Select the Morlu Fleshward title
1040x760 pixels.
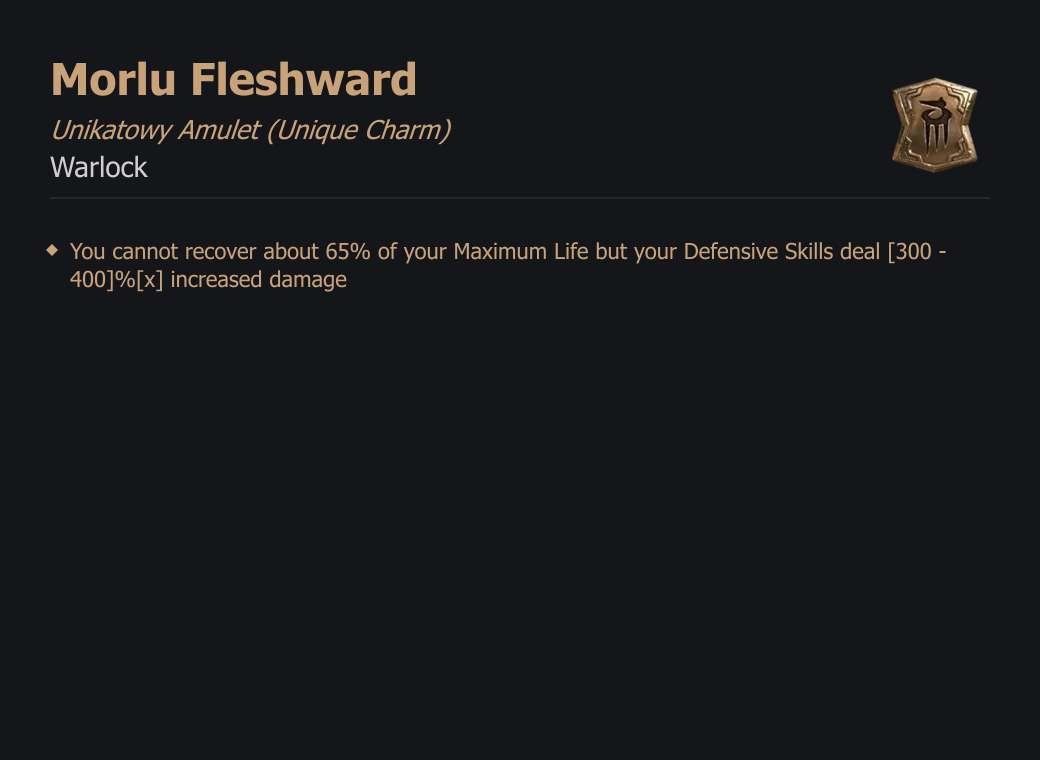pyautogui.click(x=233, y=80)
